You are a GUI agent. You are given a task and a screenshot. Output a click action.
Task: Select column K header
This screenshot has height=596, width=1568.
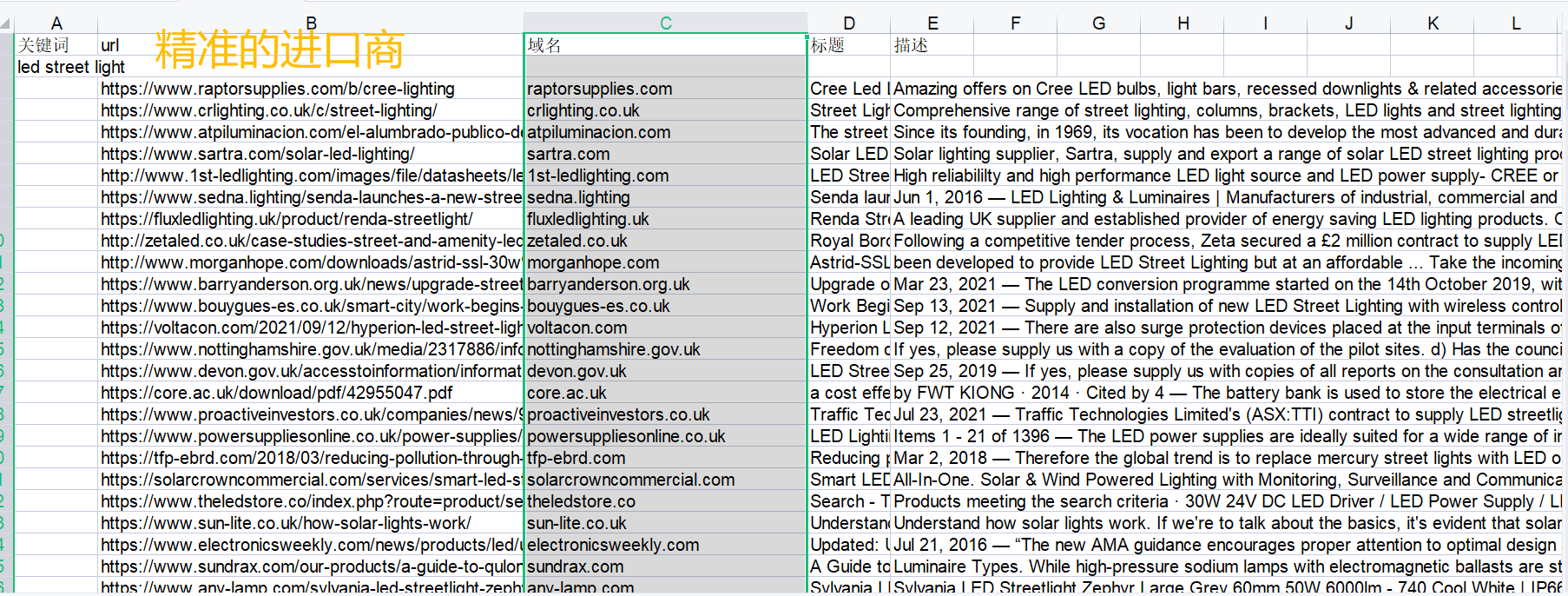click(1433, 23)
